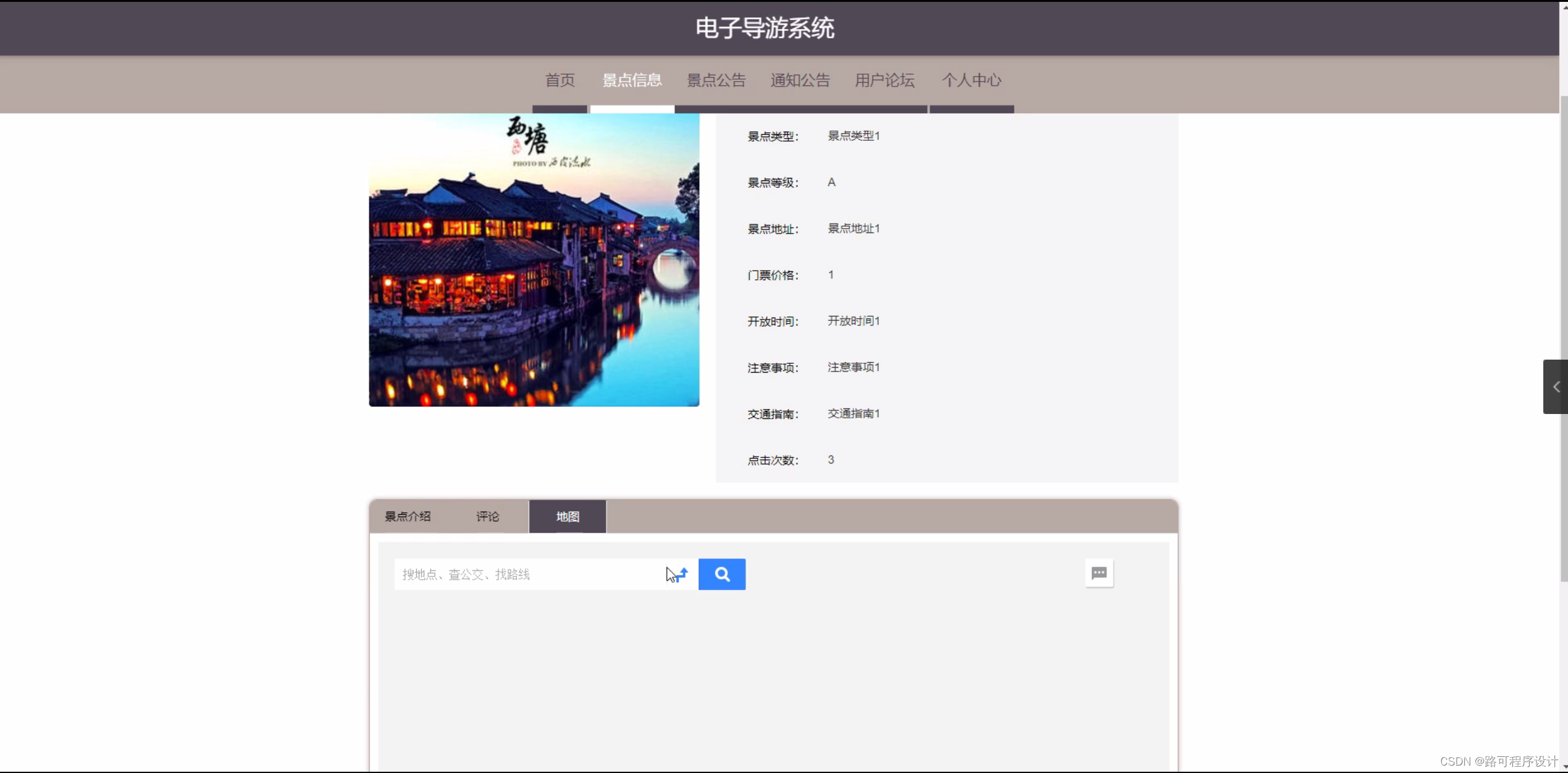Screen dimensions: 1568x773
Task: Open 个人中心 personal center
Action: click(971, 80)
